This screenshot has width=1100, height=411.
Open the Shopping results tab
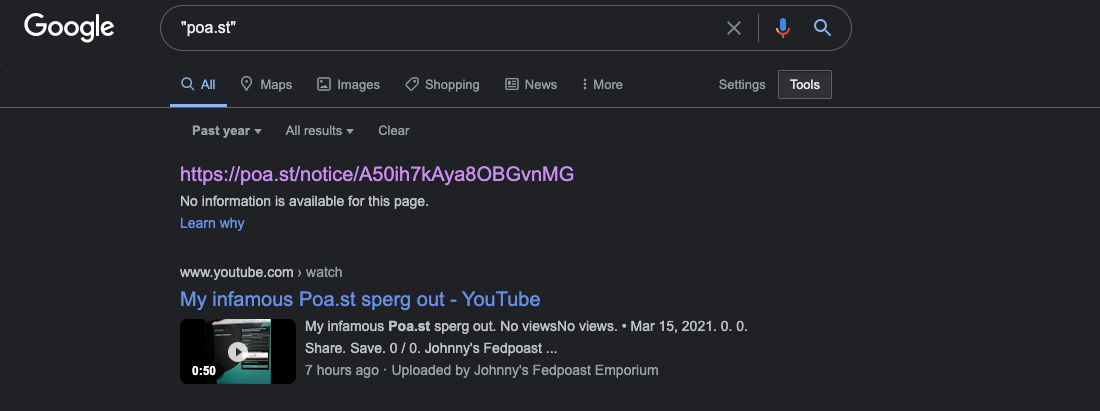click(442, 84)
